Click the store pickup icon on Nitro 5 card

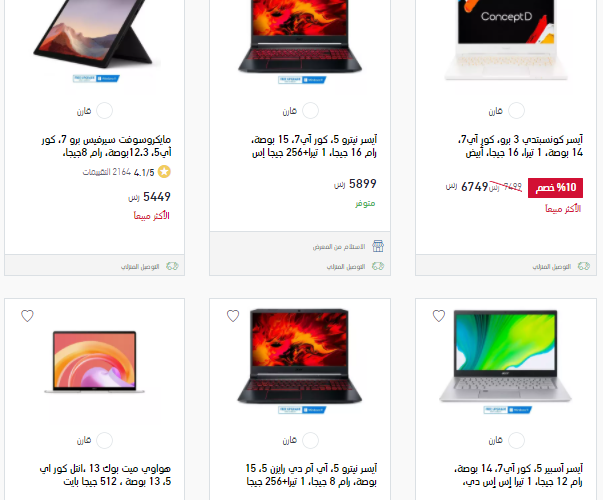tap(378, 246)
